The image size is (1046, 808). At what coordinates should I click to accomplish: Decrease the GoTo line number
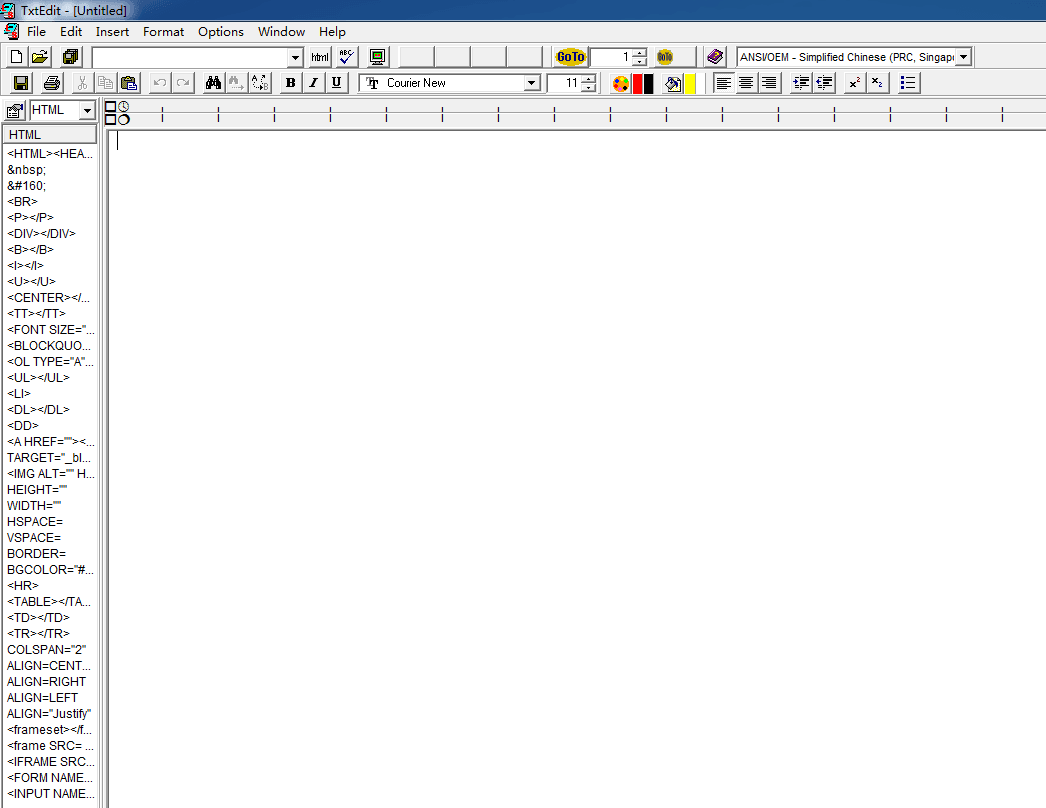pos(639,61)
